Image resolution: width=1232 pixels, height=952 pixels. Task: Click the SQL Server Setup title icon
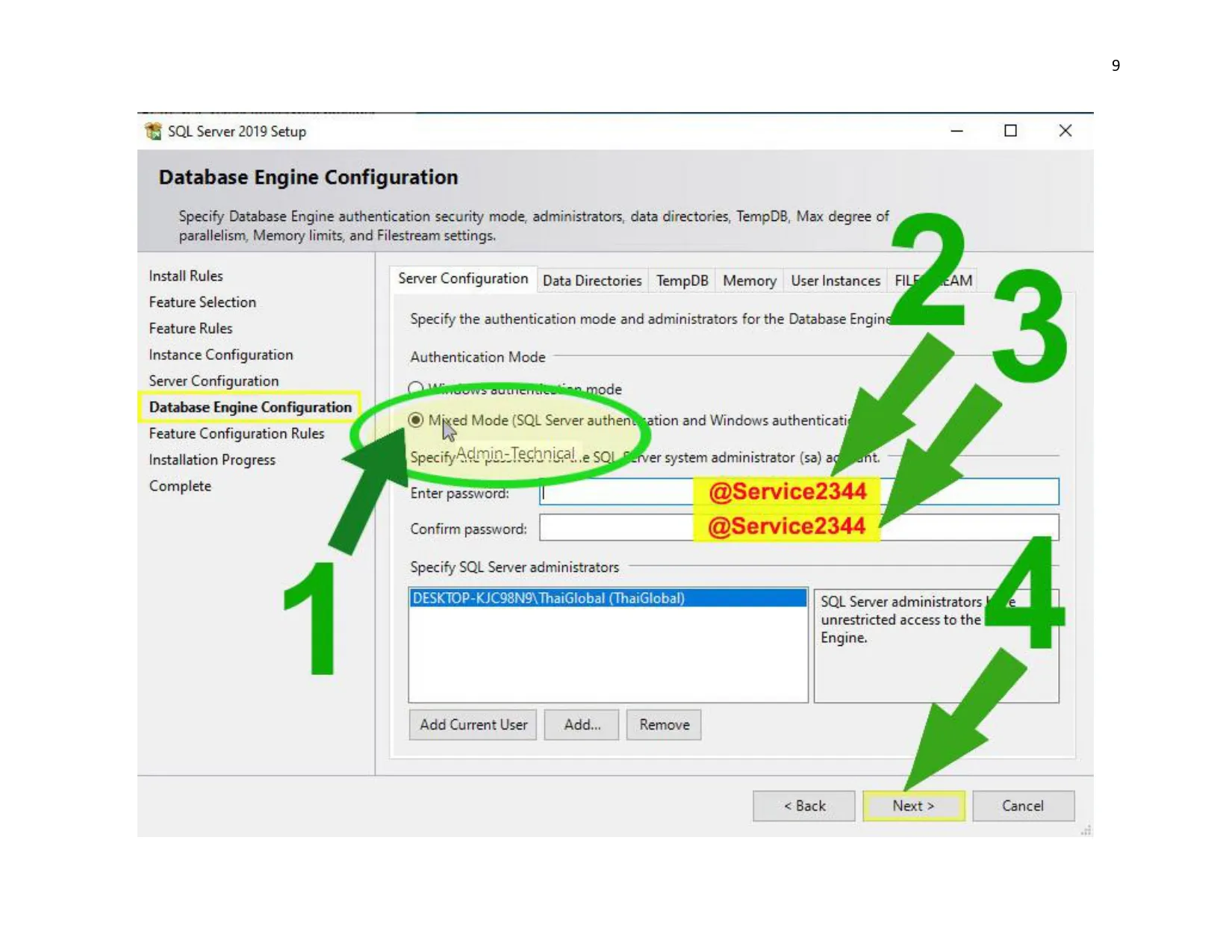(x=153, y=131)
